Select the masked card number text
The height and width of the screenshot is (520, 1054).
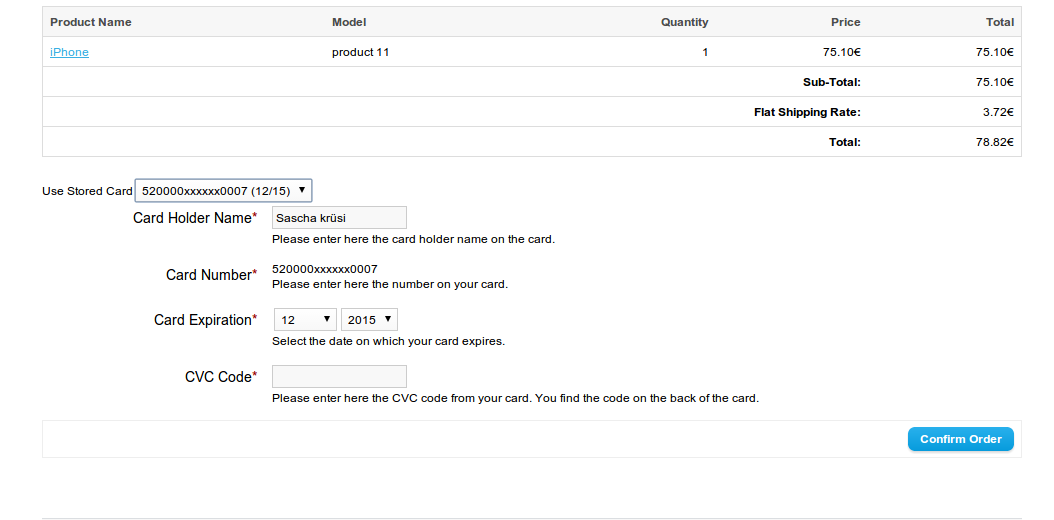pos(324,269)
